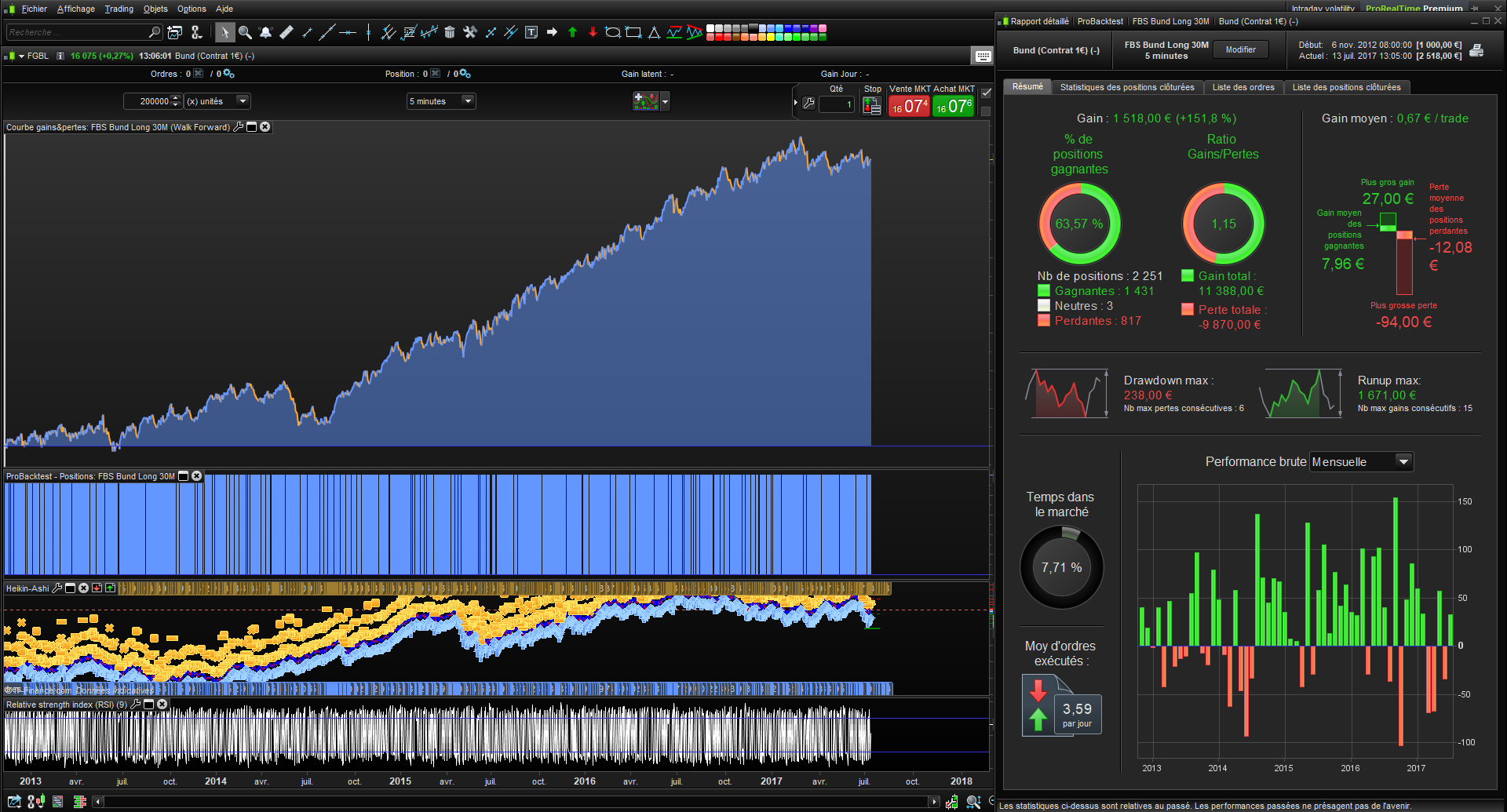Select the text annotation tool
The height and width of the screenshot is (812, 1507).
tap(531, 32)
